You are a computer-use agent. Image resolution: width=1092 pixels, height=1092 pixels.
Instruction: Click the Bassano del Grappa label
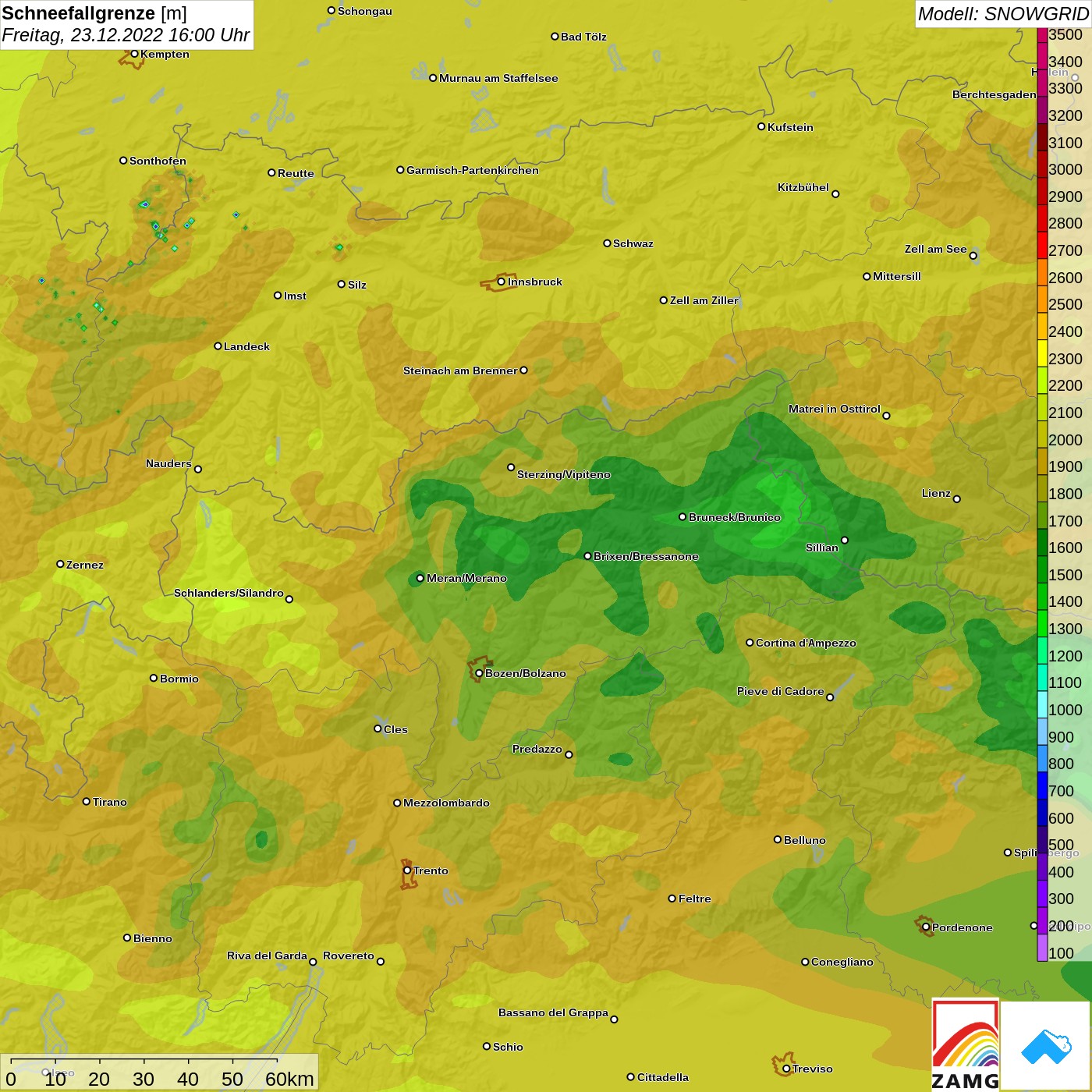tap(553, 1012)
